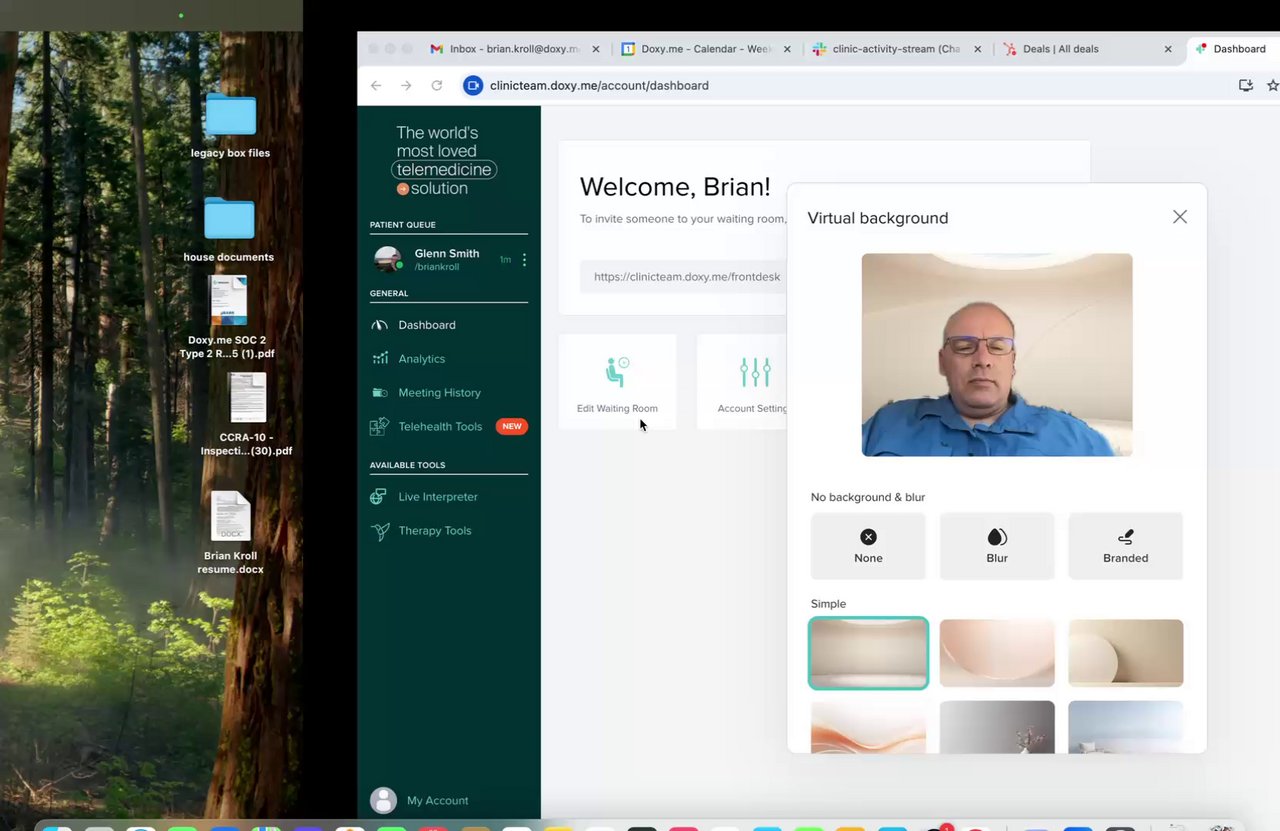
Task: Open Glenn Smith's three-dot options menu
Action: (x=524, y=260)
